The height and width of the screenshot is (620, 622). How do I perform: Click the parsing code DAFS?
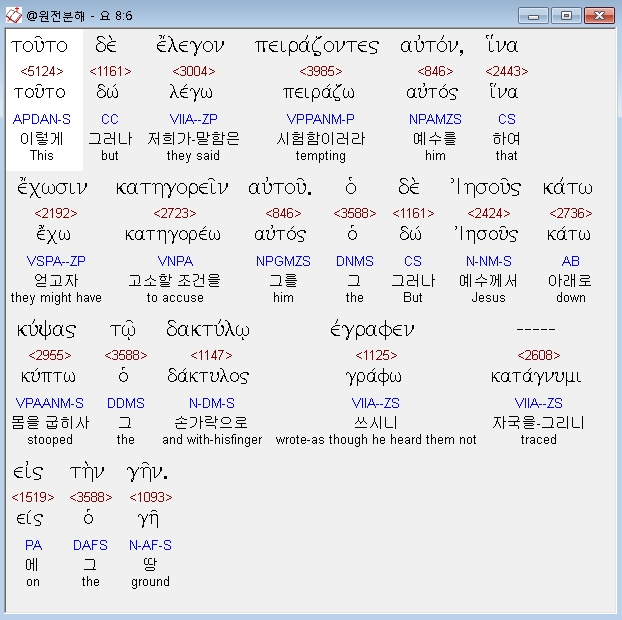[x=90, y=545]
